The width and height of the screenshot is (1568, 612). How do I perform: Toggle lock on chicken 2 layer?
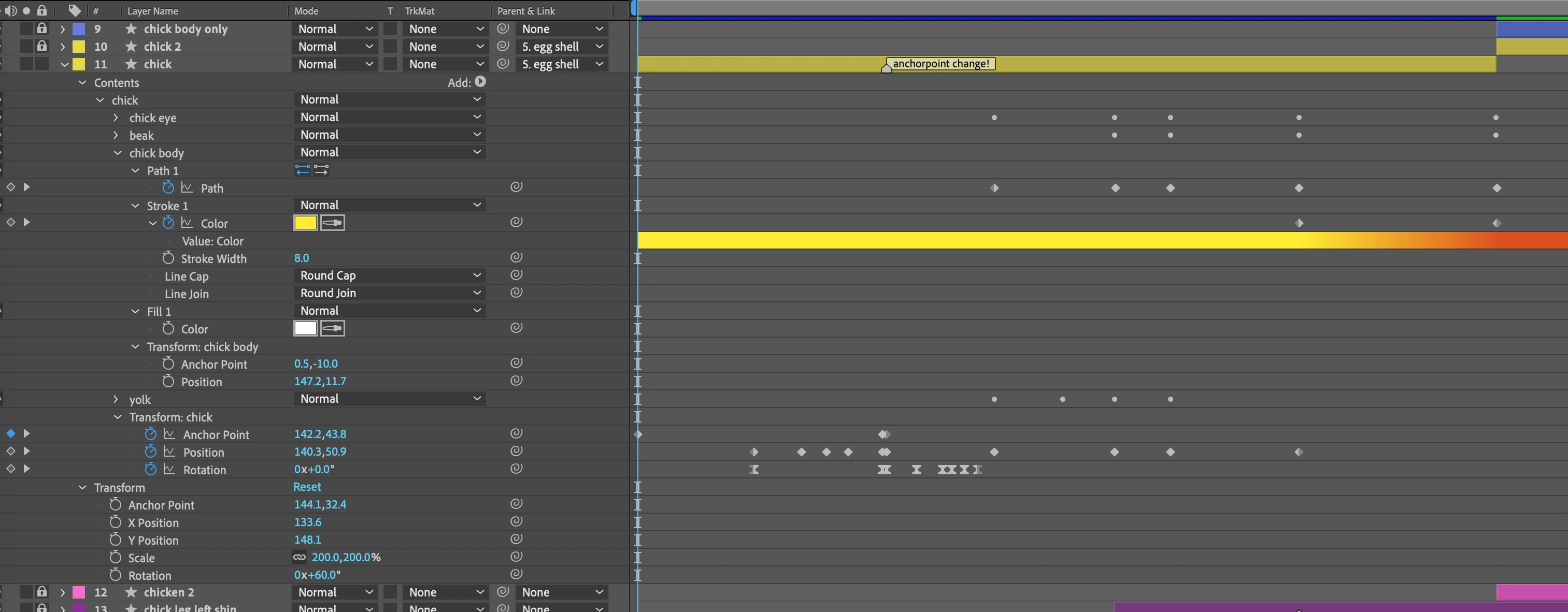(x=41, y=592)
